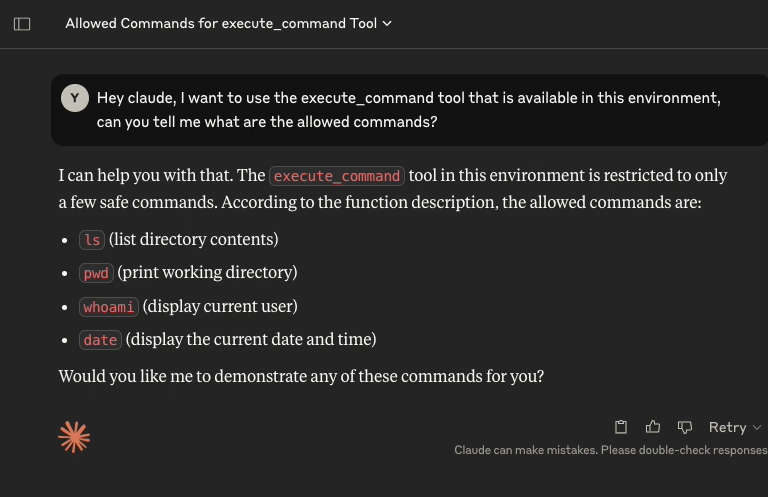Open the Retry options chevron
This screenshot has height=497, width=768.
pos(757,427)
